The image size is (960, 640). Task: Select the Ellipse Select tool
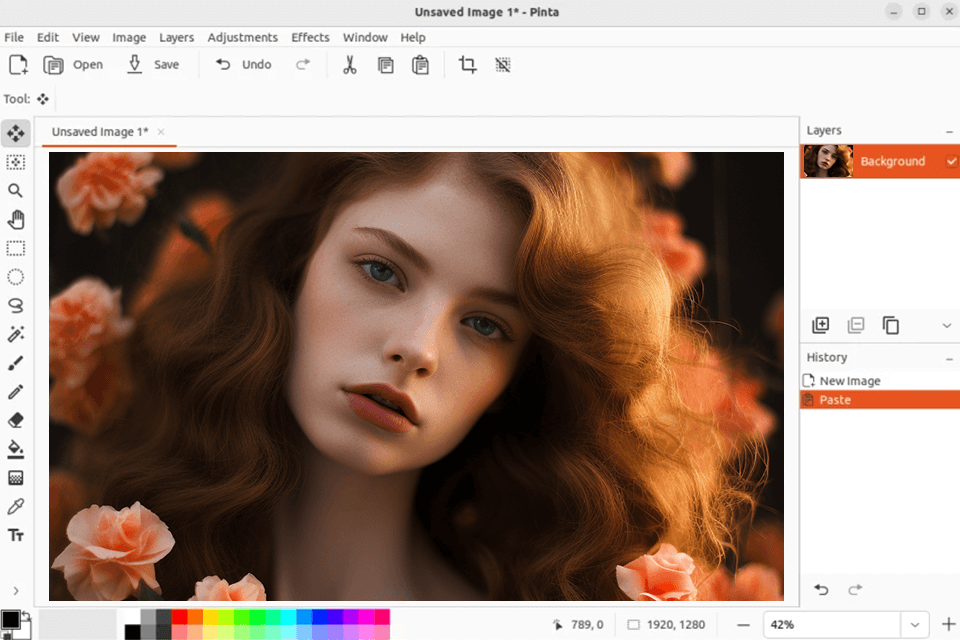(16, 277)
